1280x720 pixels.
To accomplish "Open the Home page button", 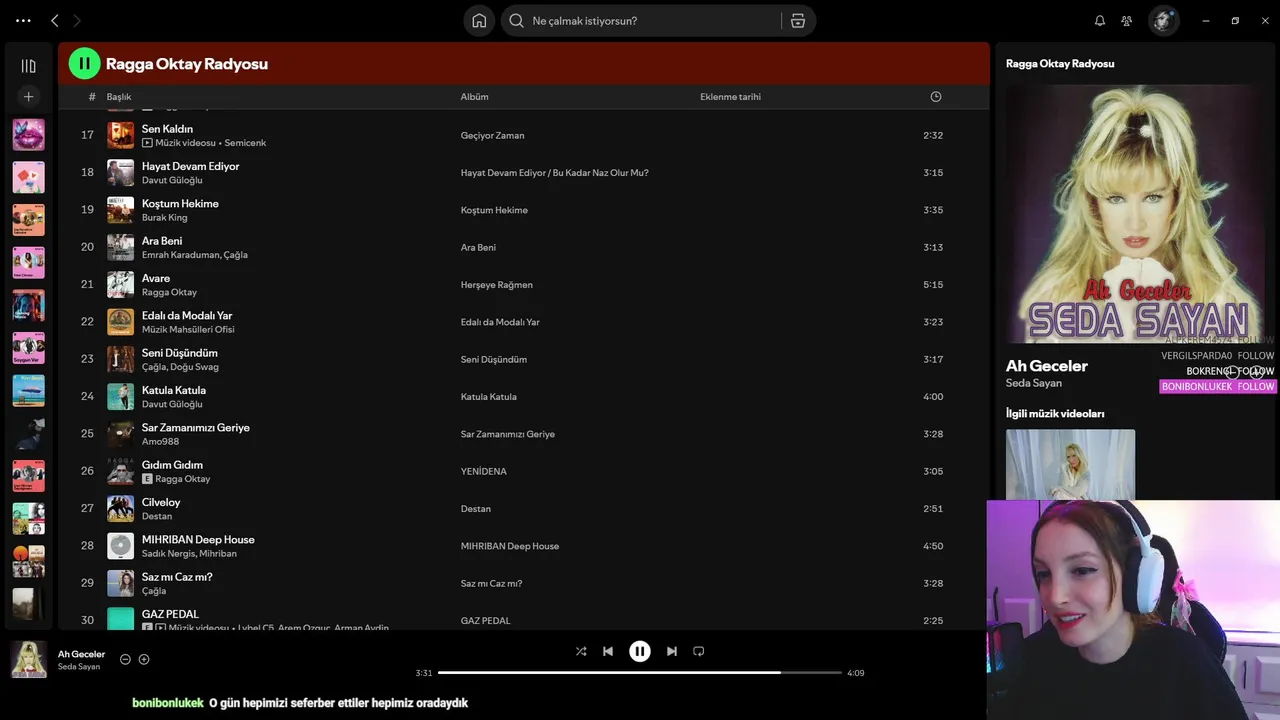I will pyautogui.click(x=479, y=21).
